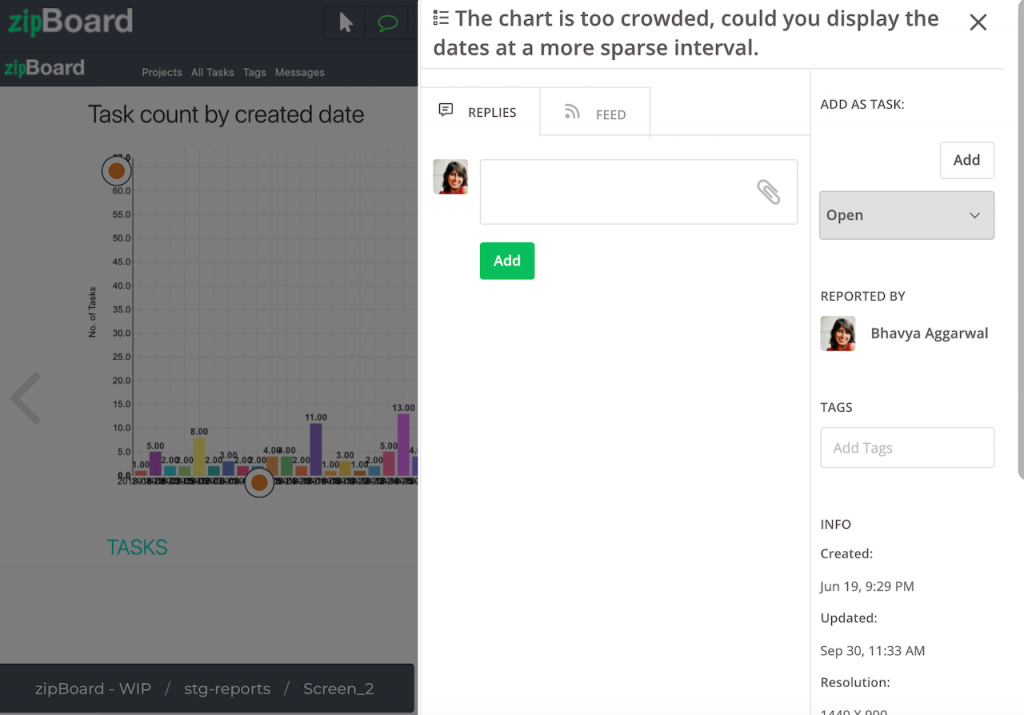This screenshot has height=715, width=1024.
Task: Select the orange annotation marker on the chart
Action: 116,170
